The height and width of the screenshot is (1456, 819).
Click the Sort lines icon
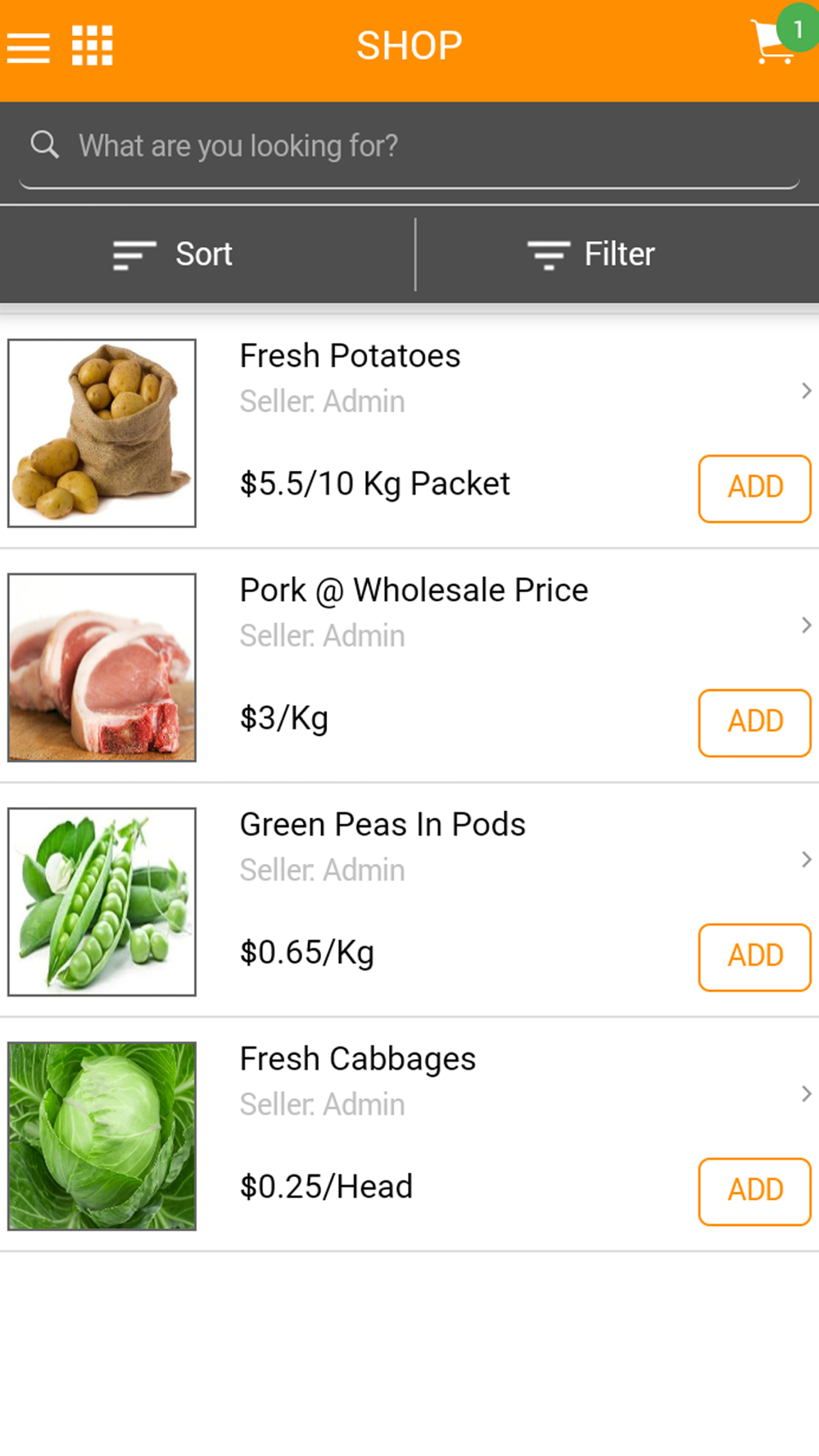click(133, 255)
